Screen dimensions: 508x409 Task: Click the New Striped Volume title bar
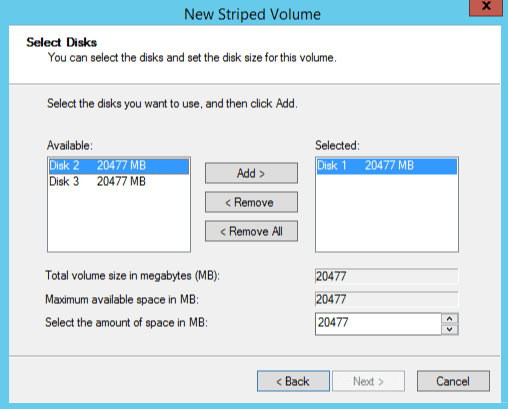(252, 14)
